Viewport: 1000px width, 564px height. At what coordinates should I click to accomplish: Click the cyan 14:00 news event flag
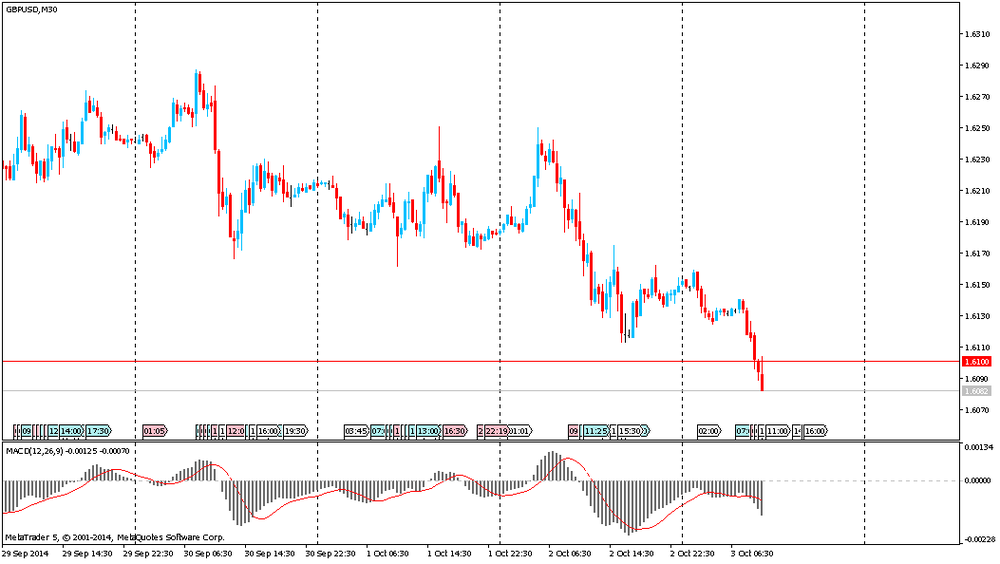pyautogui.click(x=71, y=431)
